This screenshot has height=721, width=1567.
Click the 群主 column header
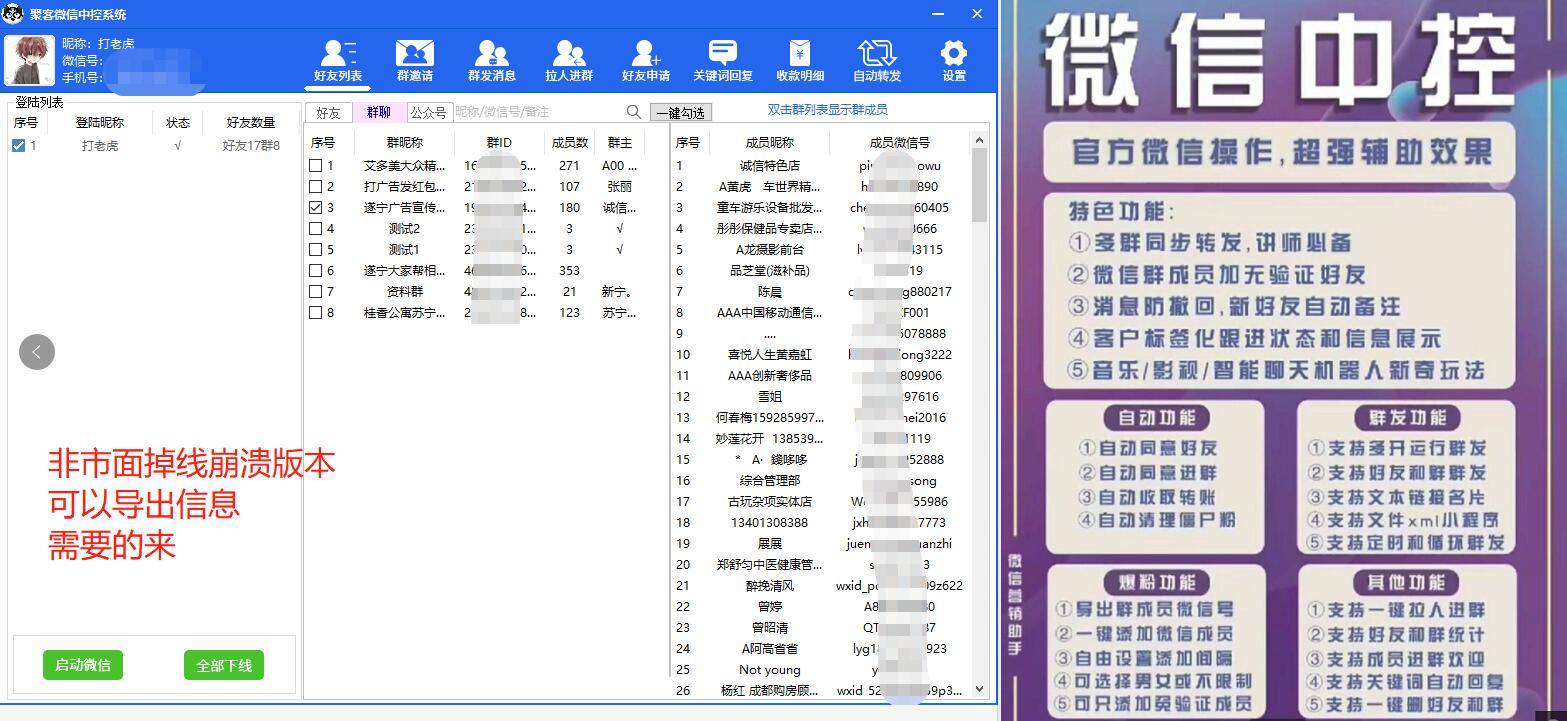pyautogui.click(x=620, y=143)
